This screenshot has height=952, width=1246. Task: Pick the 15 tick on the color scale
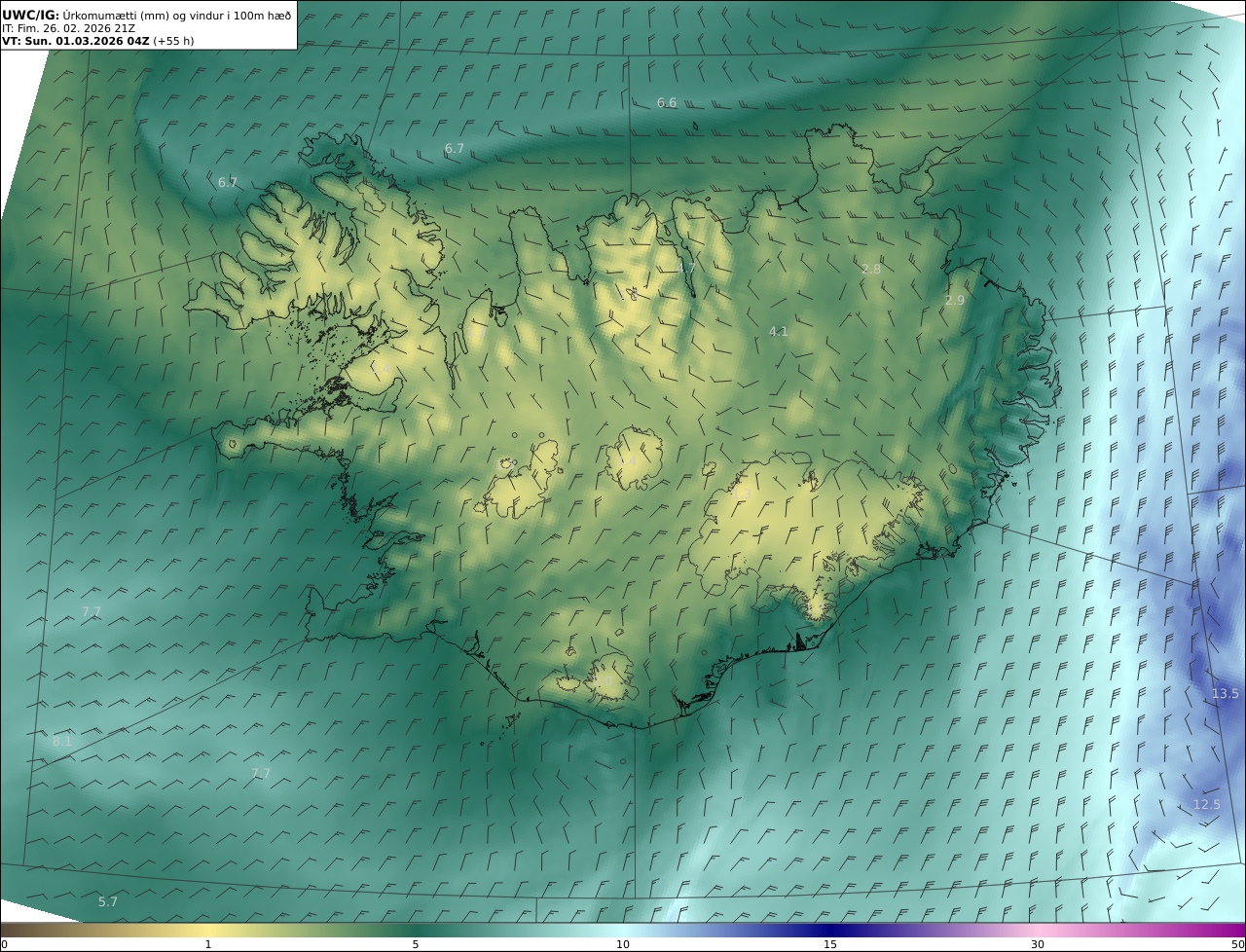[x=830, y=944]
